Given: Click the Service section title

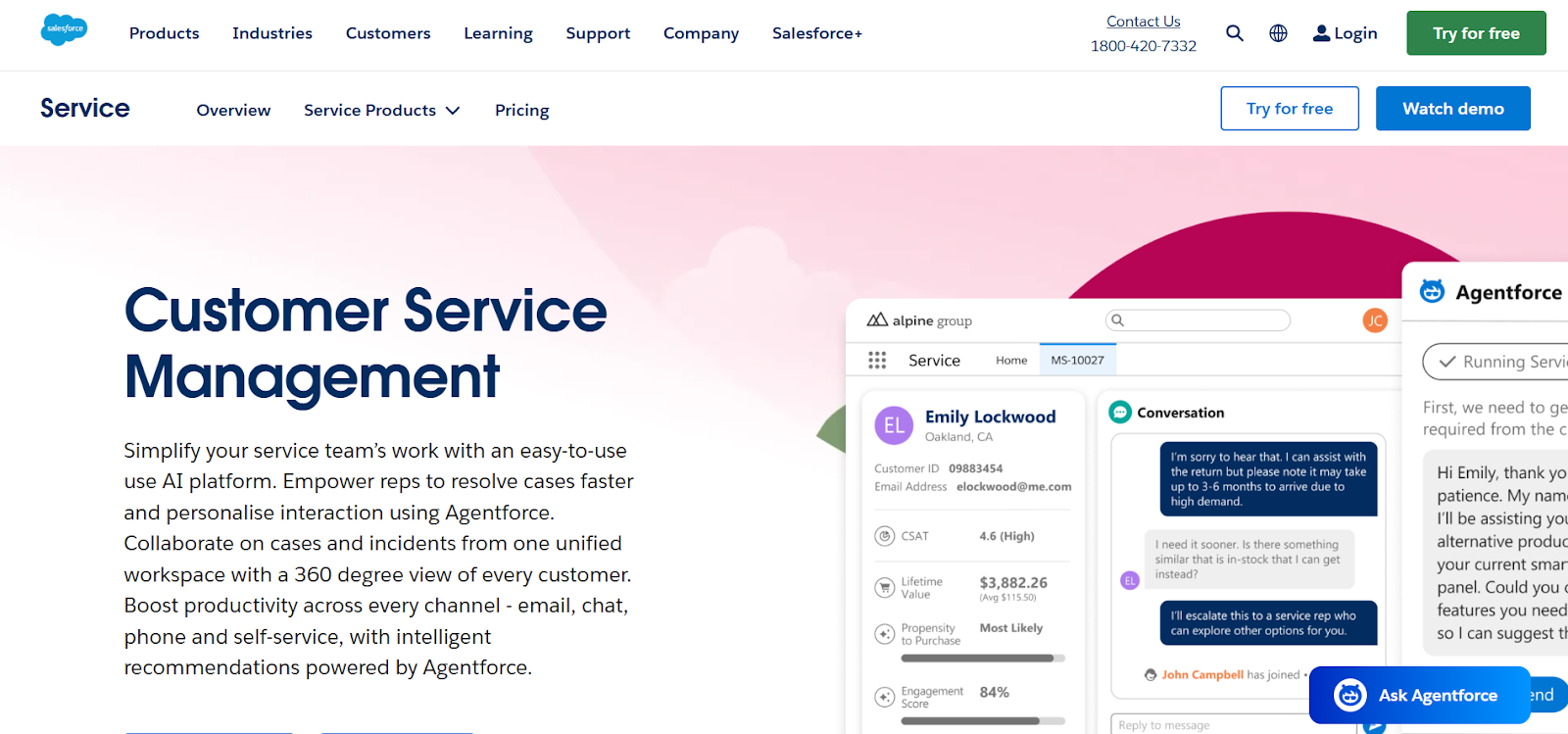Looking at the screenshot, I should pyautogui.click(x=85, y=108).
